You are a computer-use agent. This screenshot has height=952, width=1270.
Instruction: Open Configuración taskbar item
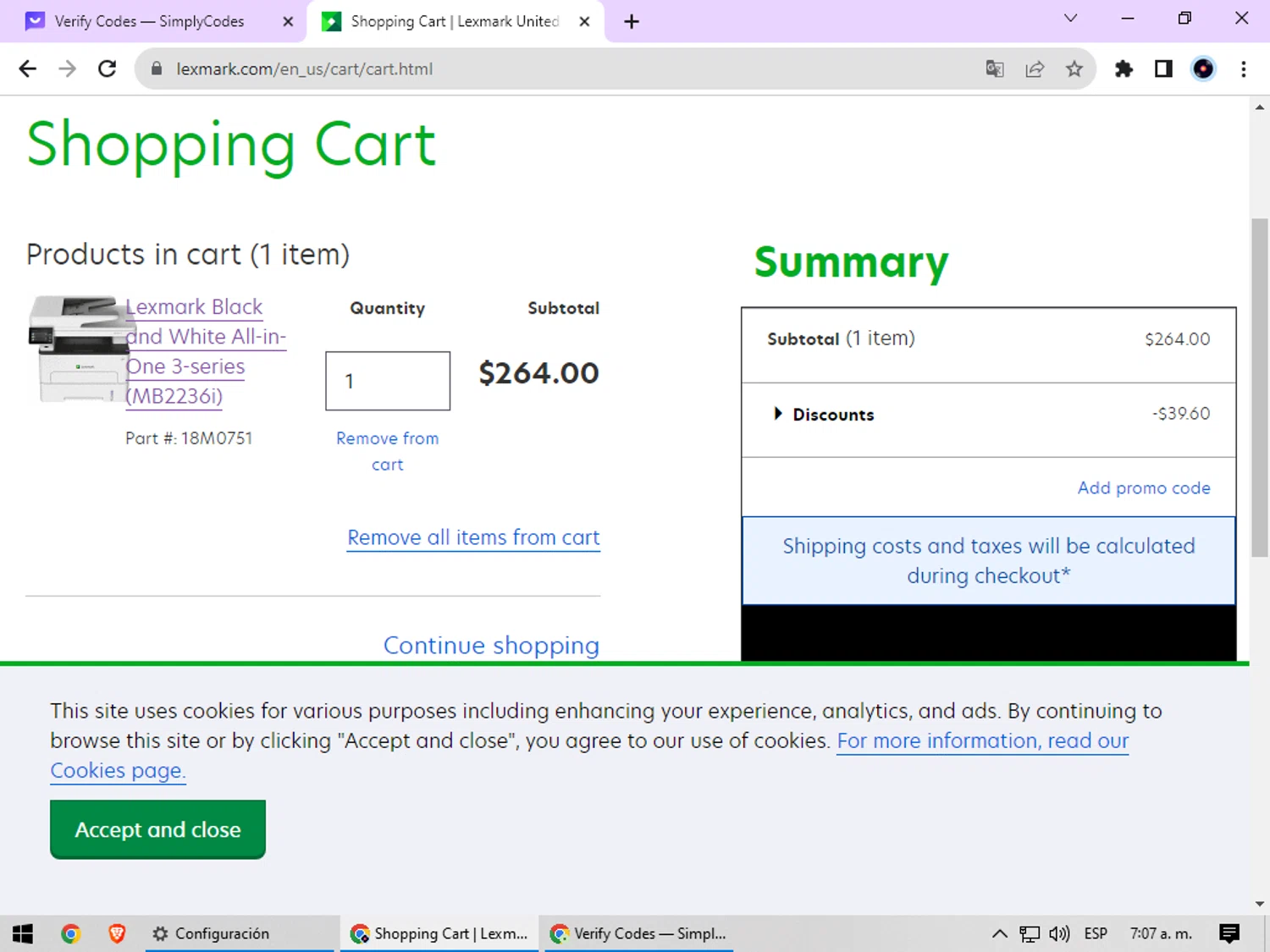coord(239,933)
